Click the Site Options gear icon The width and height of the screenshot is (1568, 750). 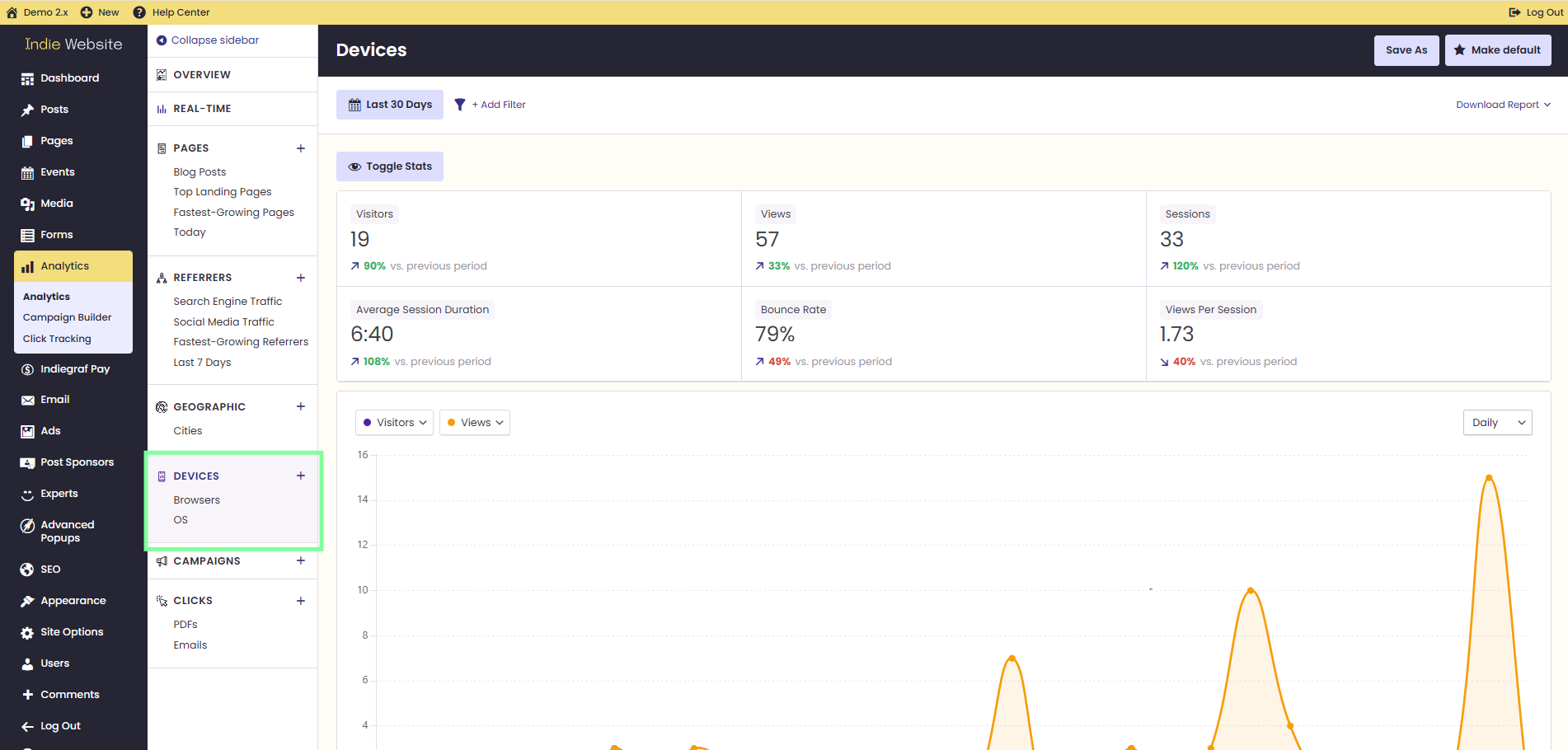27,632
